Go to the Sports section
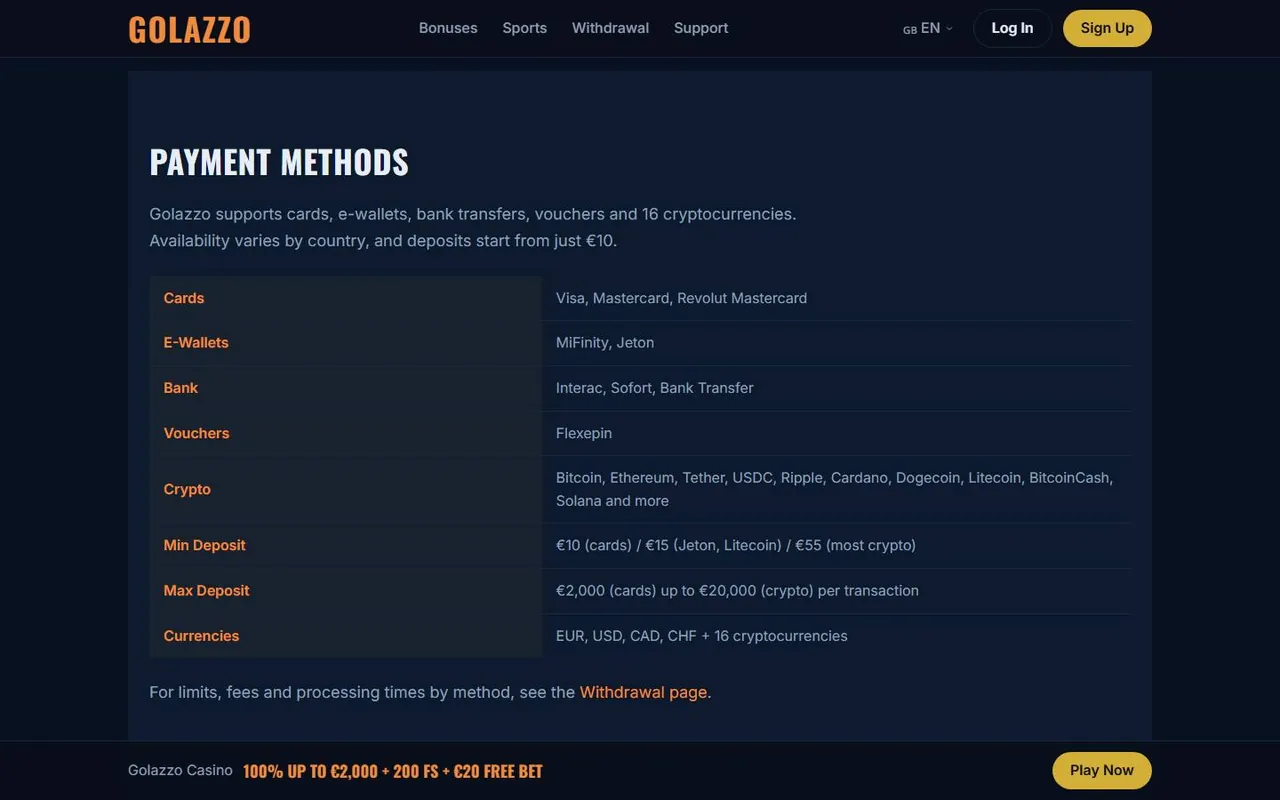This screenshot has width=1280, height=800. point(524,28)
